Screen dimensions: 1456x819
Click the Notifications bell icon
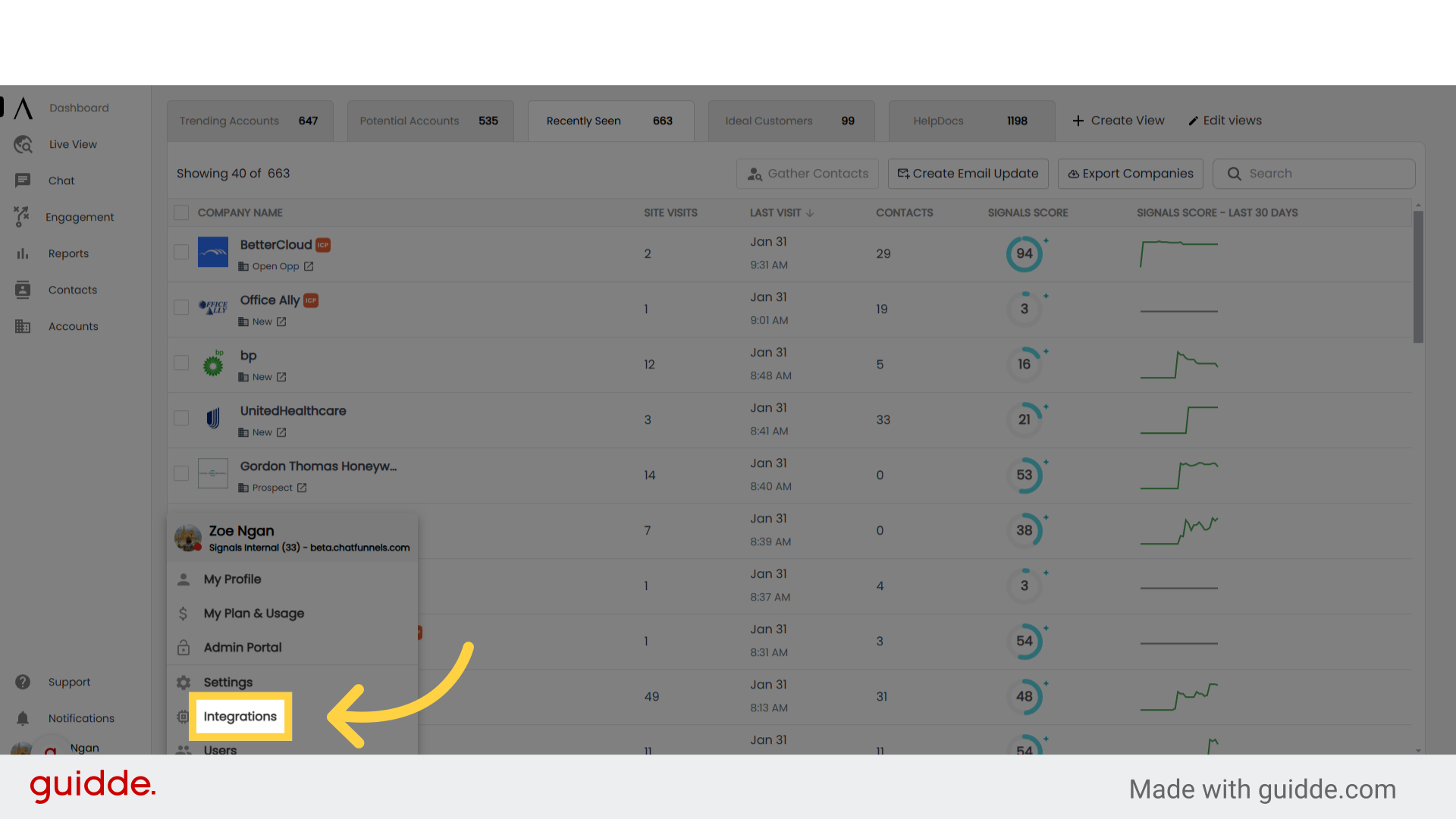tap(23, 718)
